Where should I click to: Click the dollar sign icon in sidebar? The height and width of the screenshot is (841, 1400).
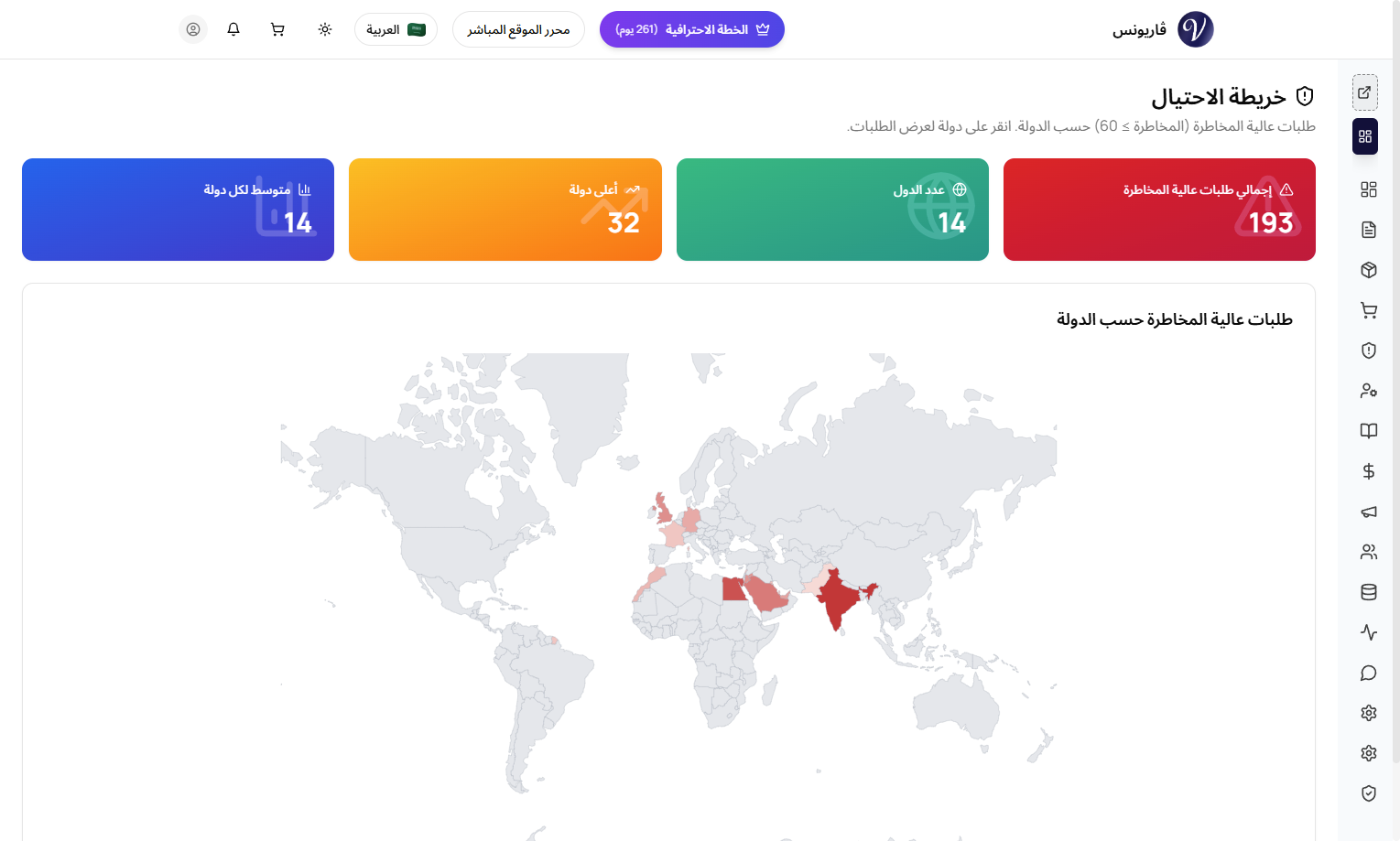point(1368,471)
